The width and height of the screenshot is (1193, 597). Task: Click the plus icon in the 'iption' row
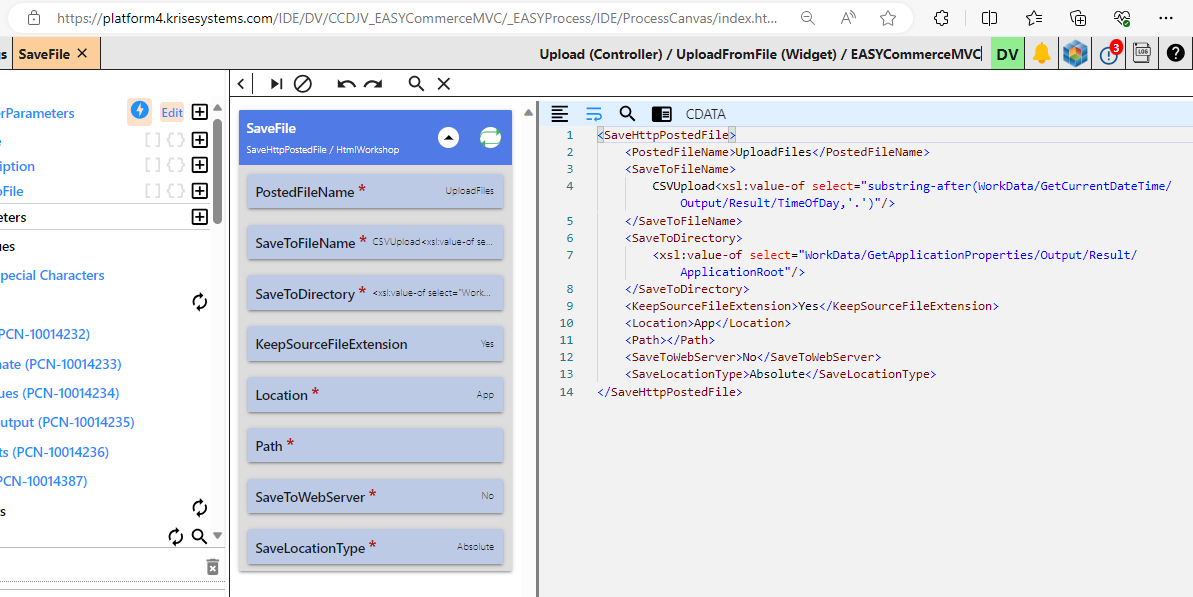click(x=199, y=165)
